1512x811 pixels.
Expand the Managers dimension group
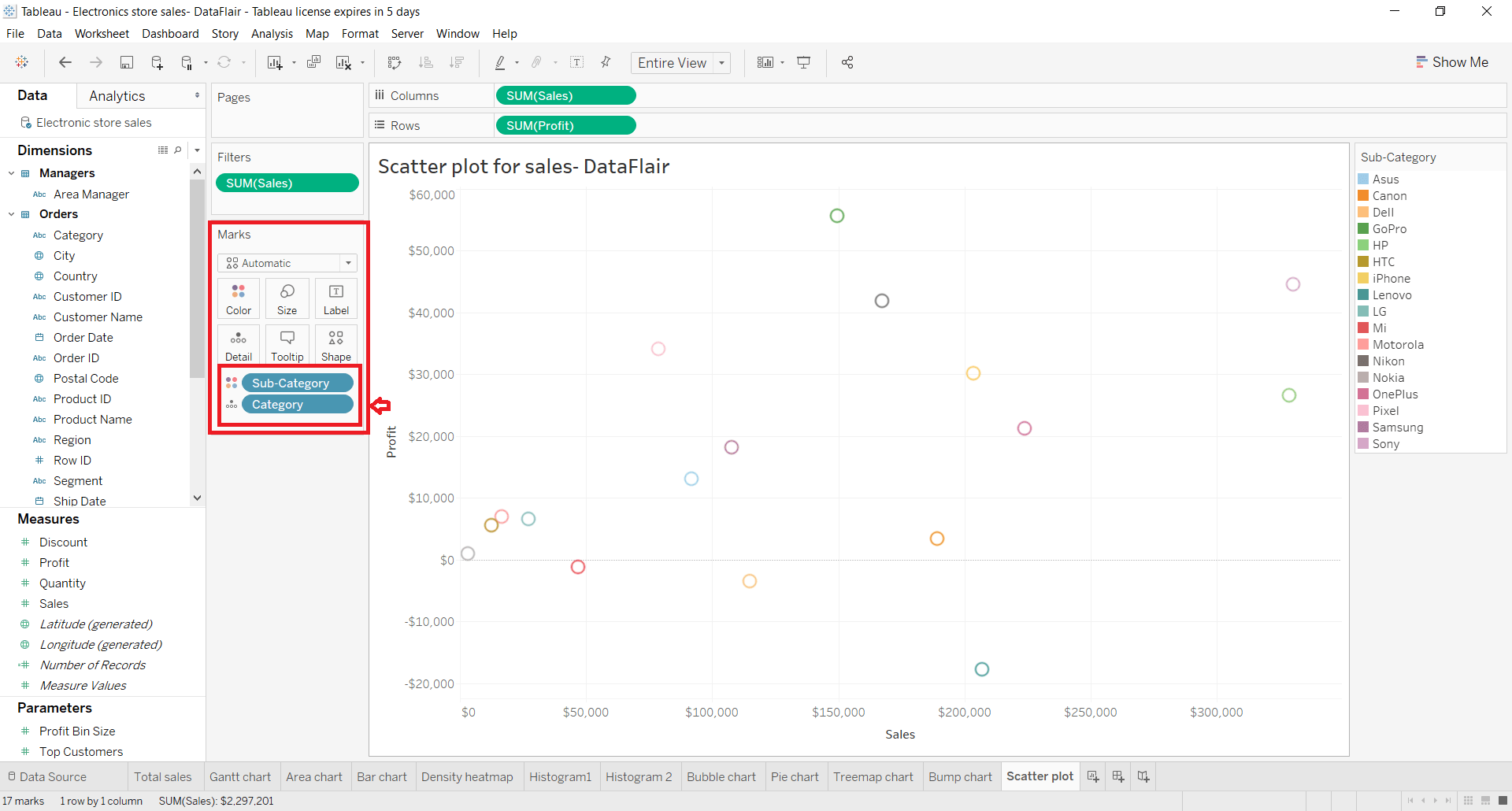(x=11, y=172)
